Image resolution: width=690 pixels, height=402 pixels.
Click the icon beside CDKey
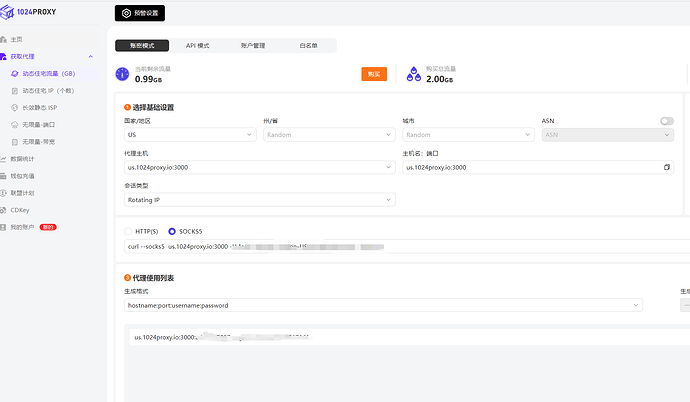tap(4, 210)
